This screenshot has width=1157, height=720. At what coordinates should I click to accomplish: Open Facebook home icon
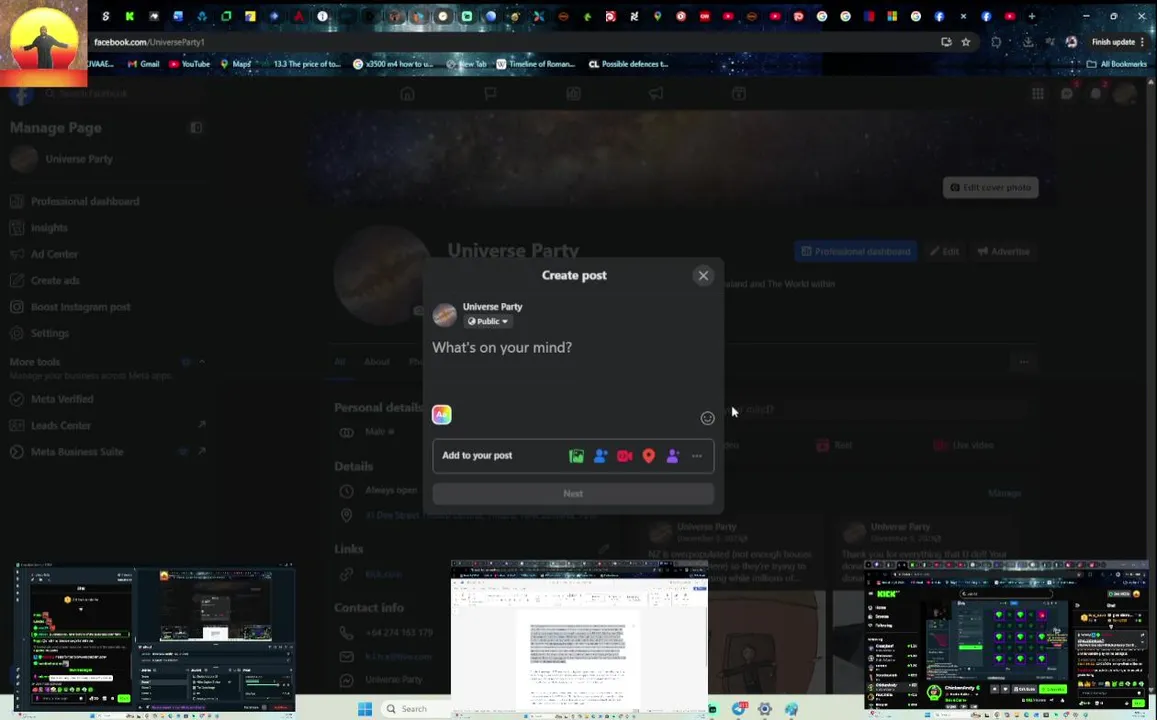(407, 94)
